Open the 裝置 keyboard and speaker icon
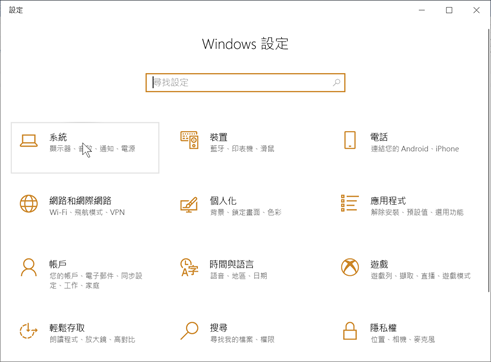Viewport: 491px width, 362px height. pos(189,140)
